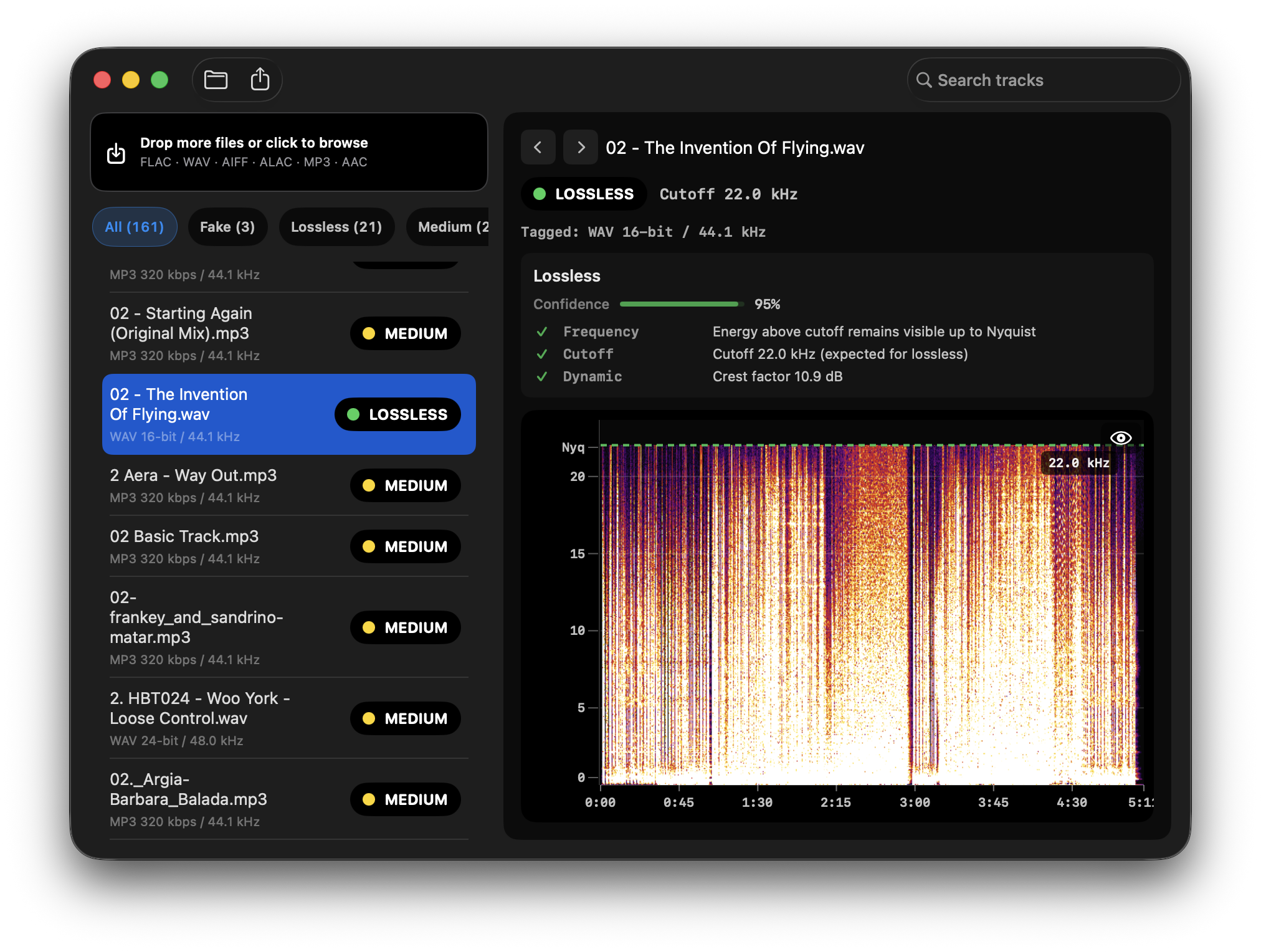Click the file title 02 - The Invention Of Flying.wav

point(735,148)
